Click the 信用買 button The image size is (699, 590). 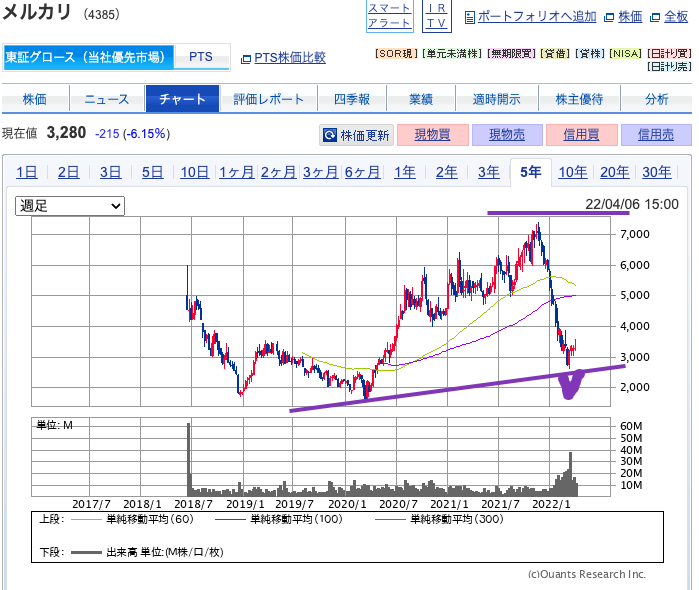(581, 135)
